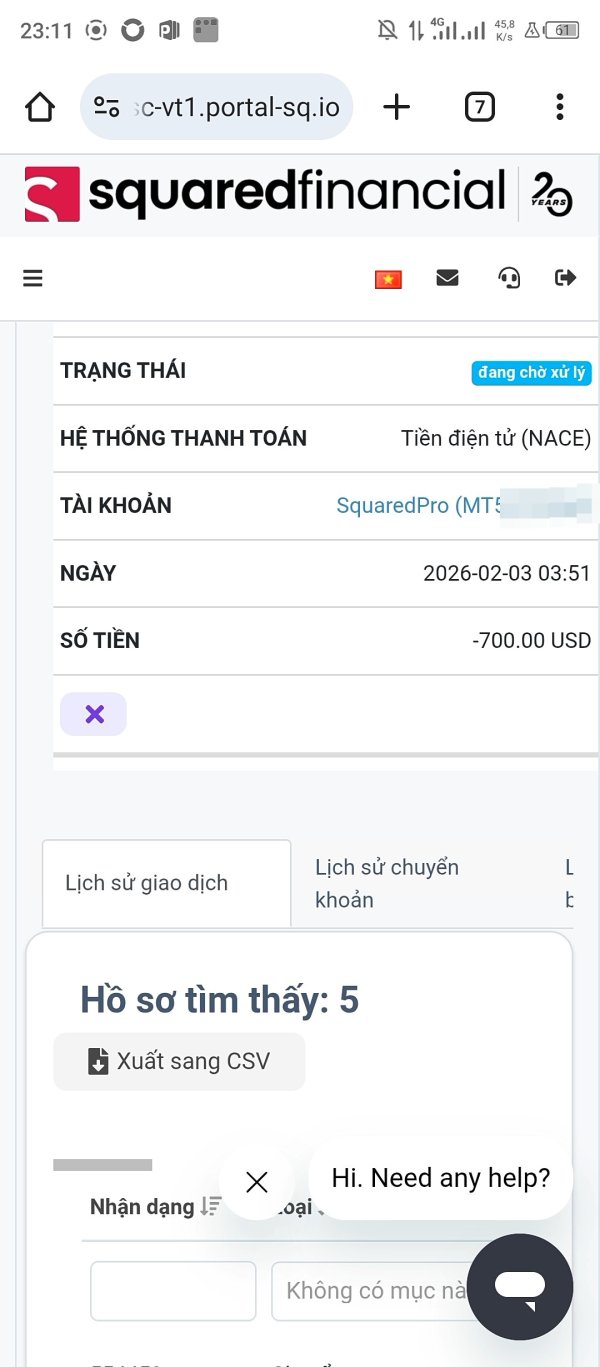Screen dimensions: 600x1367
Task: Open a new browser tab
Action: tap(397, 107)
